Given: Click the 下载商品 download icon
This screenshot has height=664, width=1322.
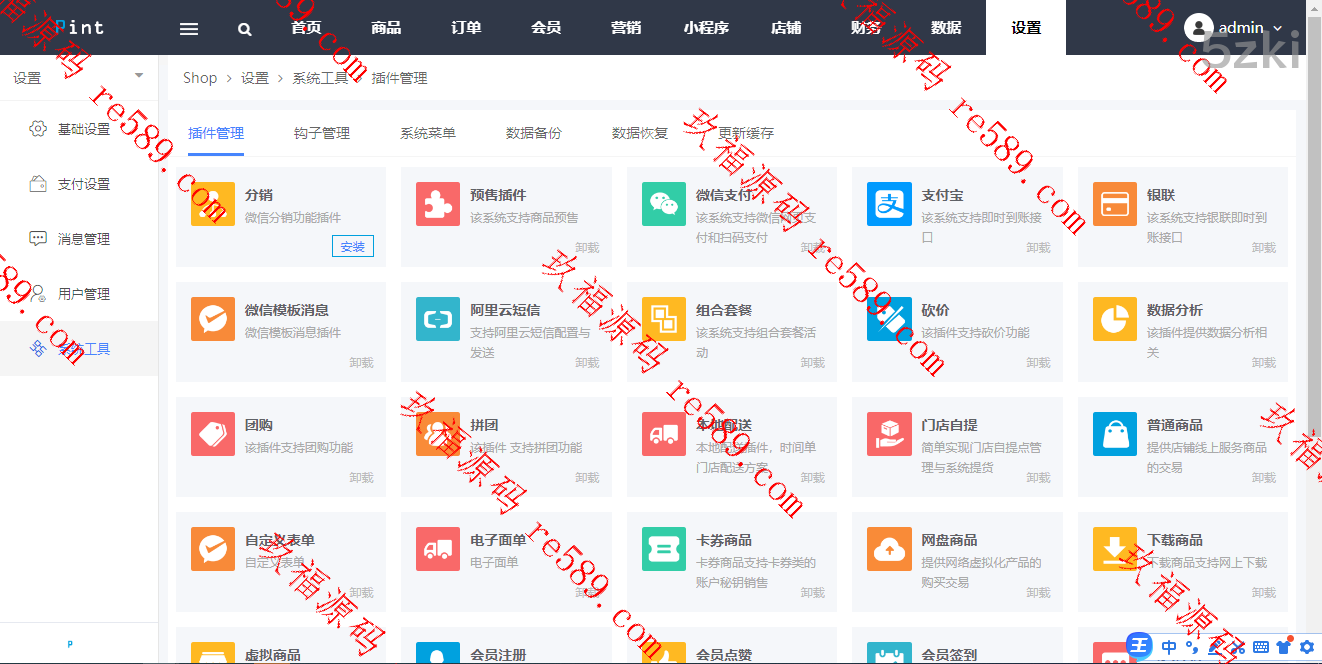Looking at the screenshot, I should [x=1115, y=549].
